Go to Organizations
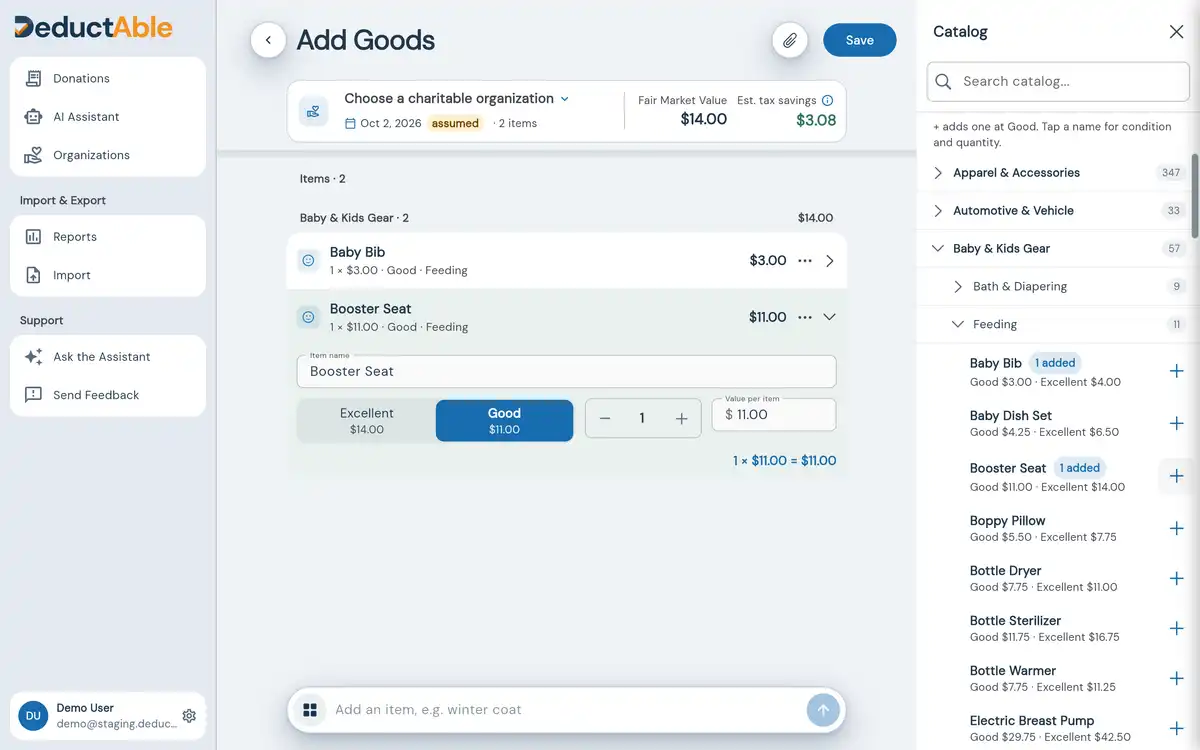This screenshot has height=750, width=1200. click(x=108, y=155)
